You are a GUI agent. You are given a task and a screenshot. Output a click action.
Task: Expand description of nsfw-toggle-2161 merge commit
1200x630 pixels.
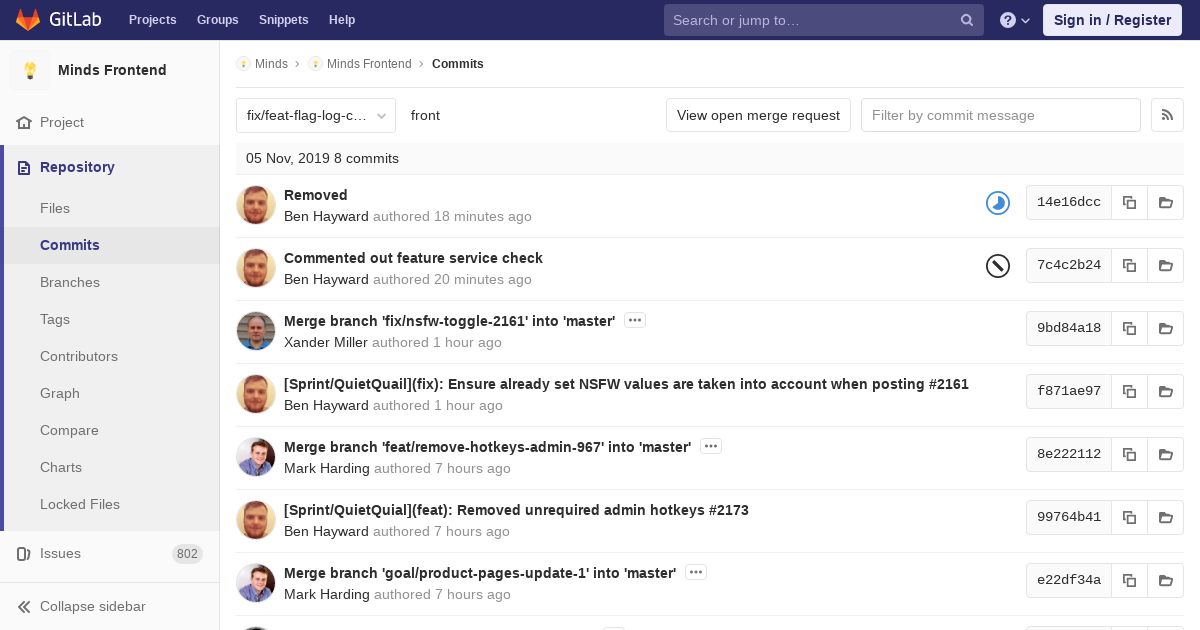click(635, 320)
